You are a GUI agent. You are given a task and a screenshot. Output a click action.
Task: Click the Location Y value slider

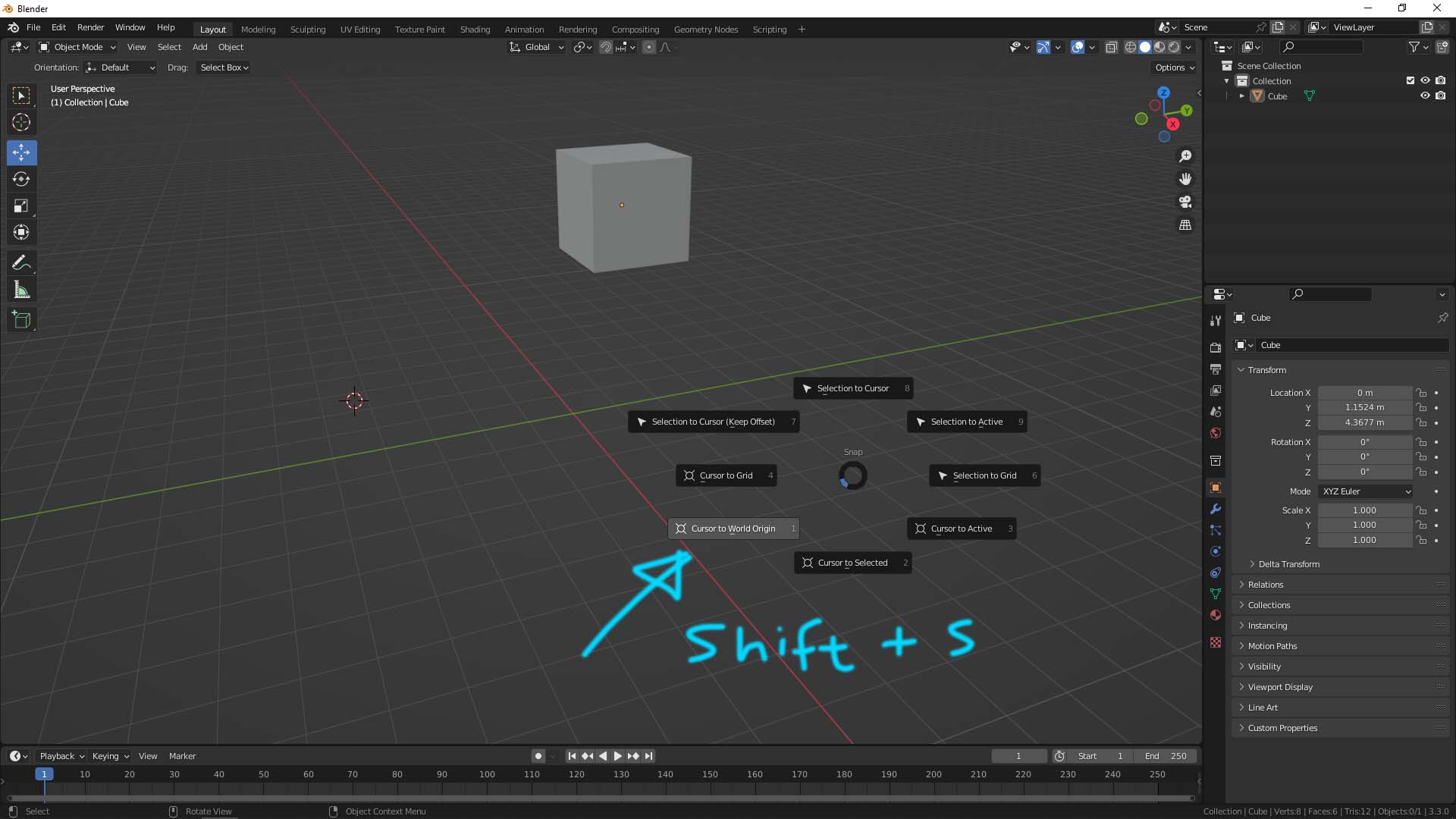(x=1364, y=407)
